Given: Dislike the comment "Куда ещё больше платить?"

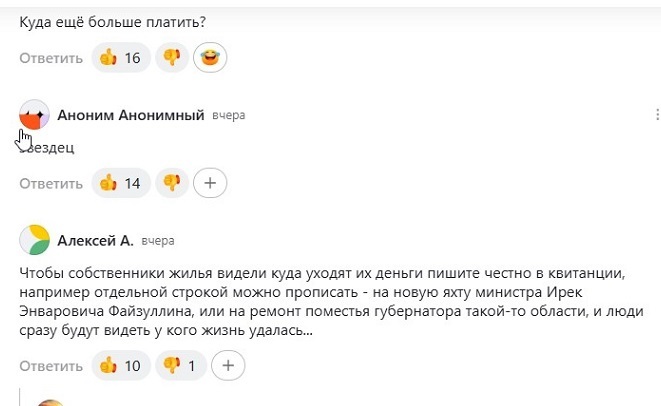Looking at the screenshot, I should coord(172,58).
